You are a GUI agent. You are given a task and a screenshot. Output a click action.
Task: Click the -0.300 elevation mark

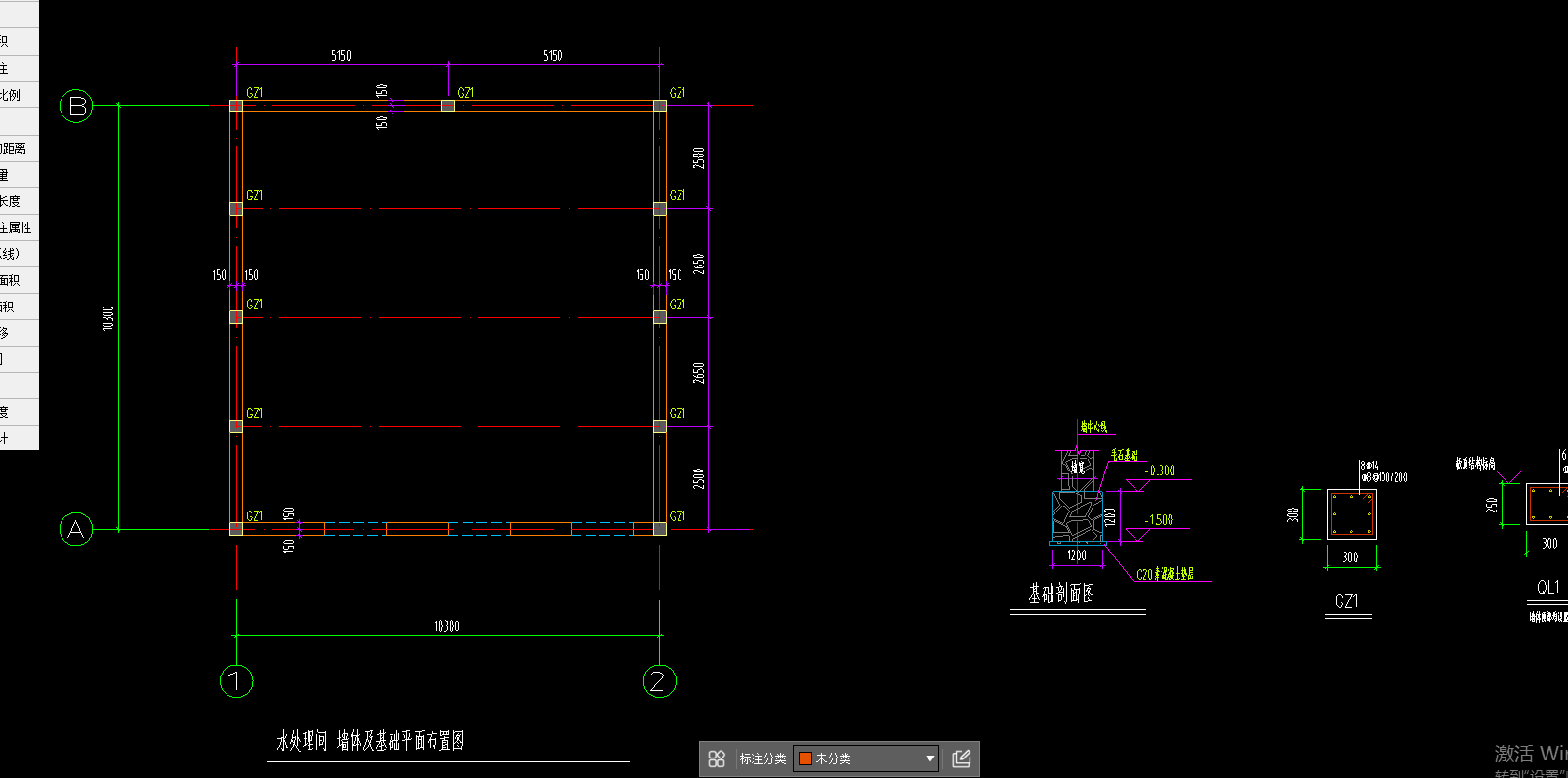[x=1160, y=471]
